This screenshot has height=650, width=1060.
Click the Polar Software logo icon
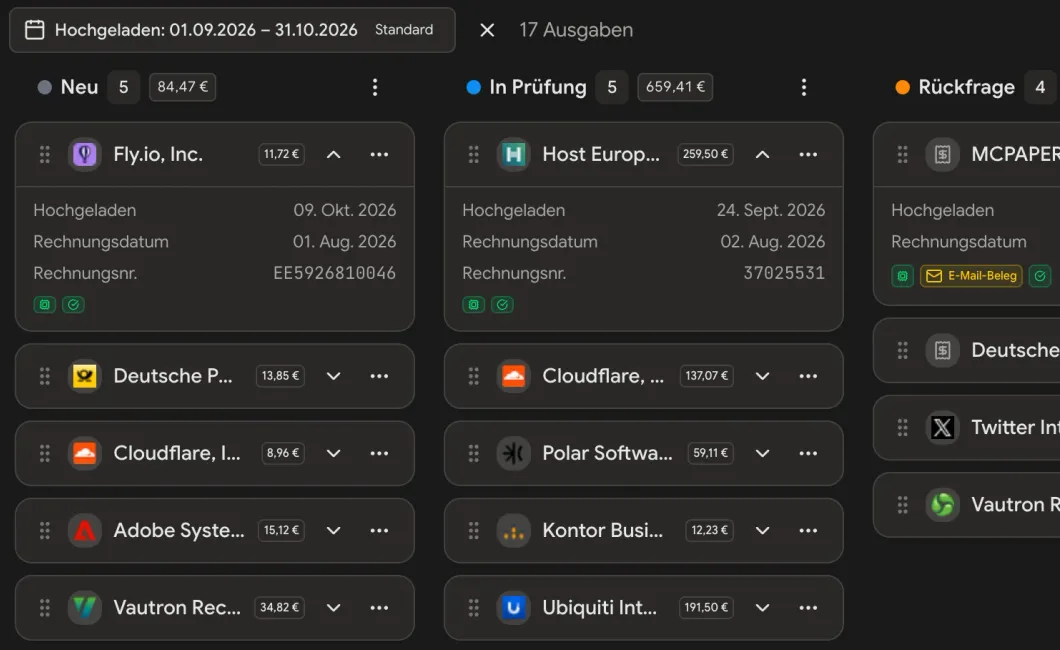[x=514, y=453]
